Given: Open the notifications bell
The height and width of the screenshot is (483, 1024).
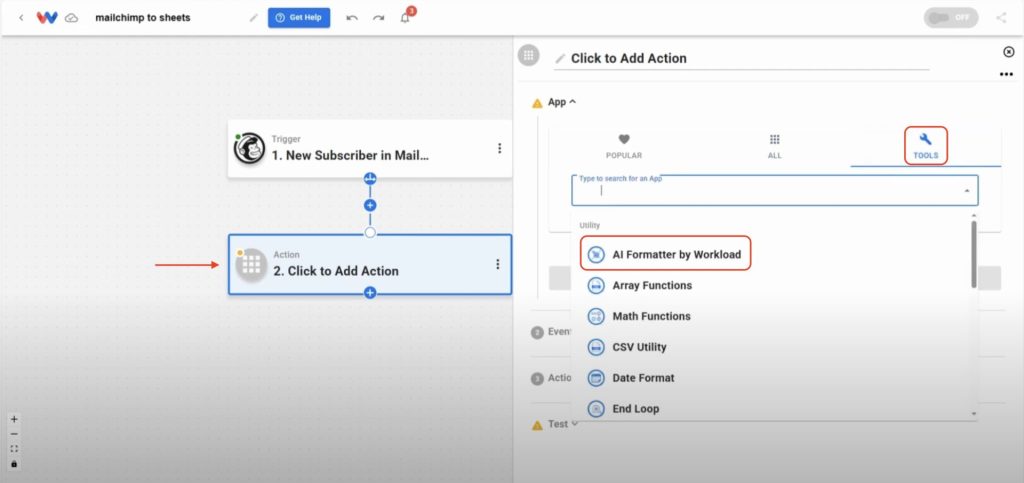Looking at the screenshot, I should 405,18.
